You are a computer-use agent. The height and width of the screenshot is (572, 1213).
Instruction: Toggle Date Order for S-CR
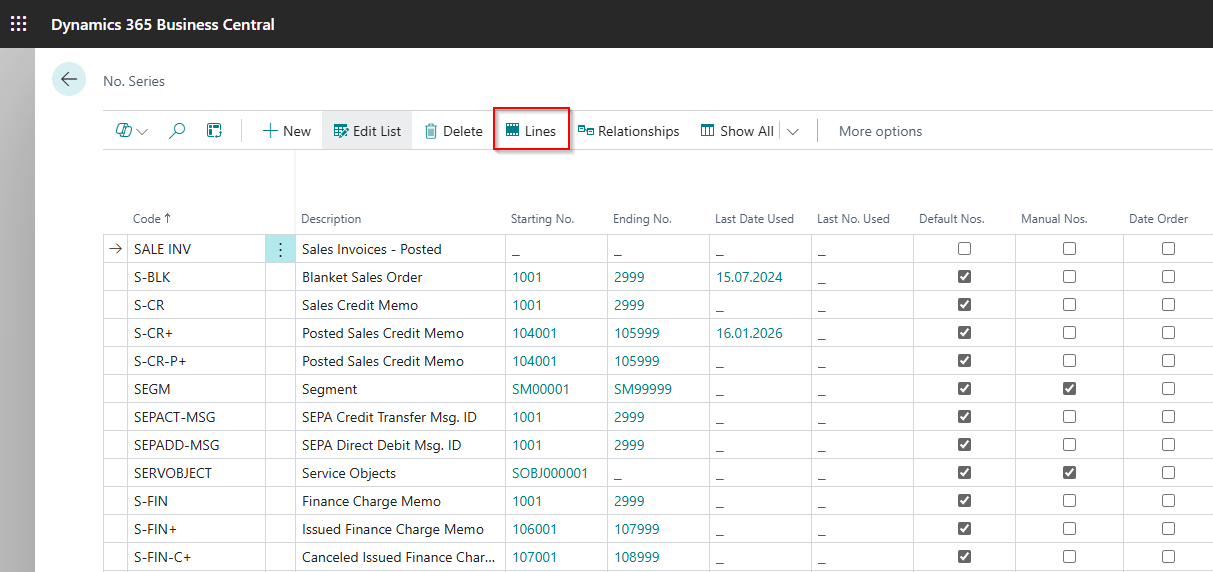(x=1168, y=305)
